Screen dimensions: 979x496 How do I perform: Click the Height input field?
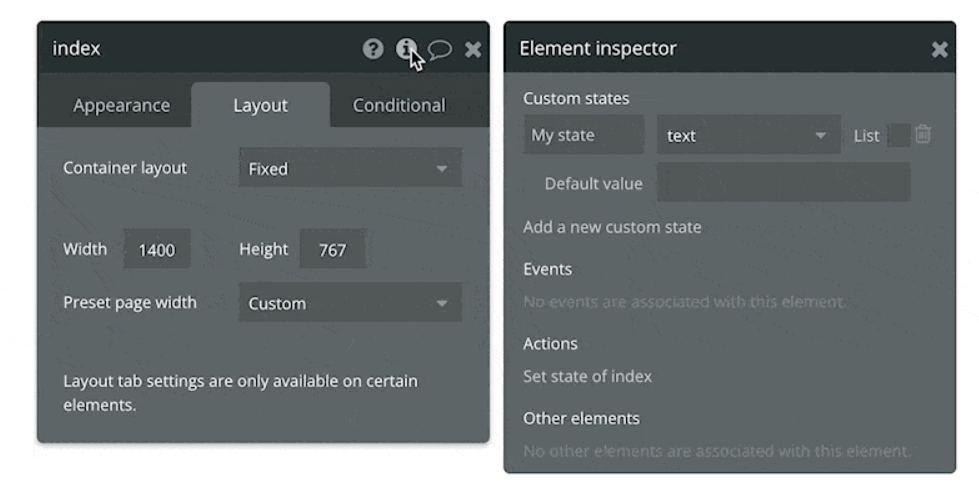(x=333, y=249)
